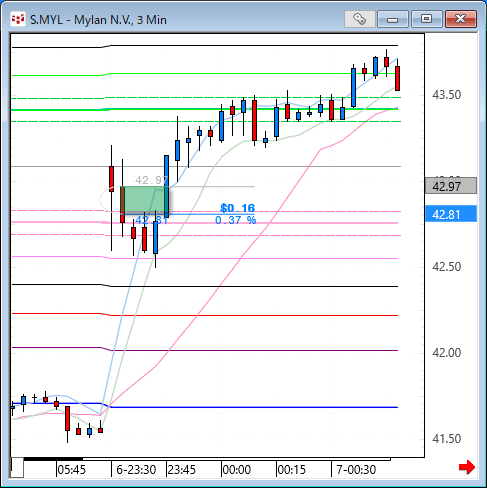Select the green measurement rectangle
The width and height of the screenshot is (487, 488).
point(144,200)
